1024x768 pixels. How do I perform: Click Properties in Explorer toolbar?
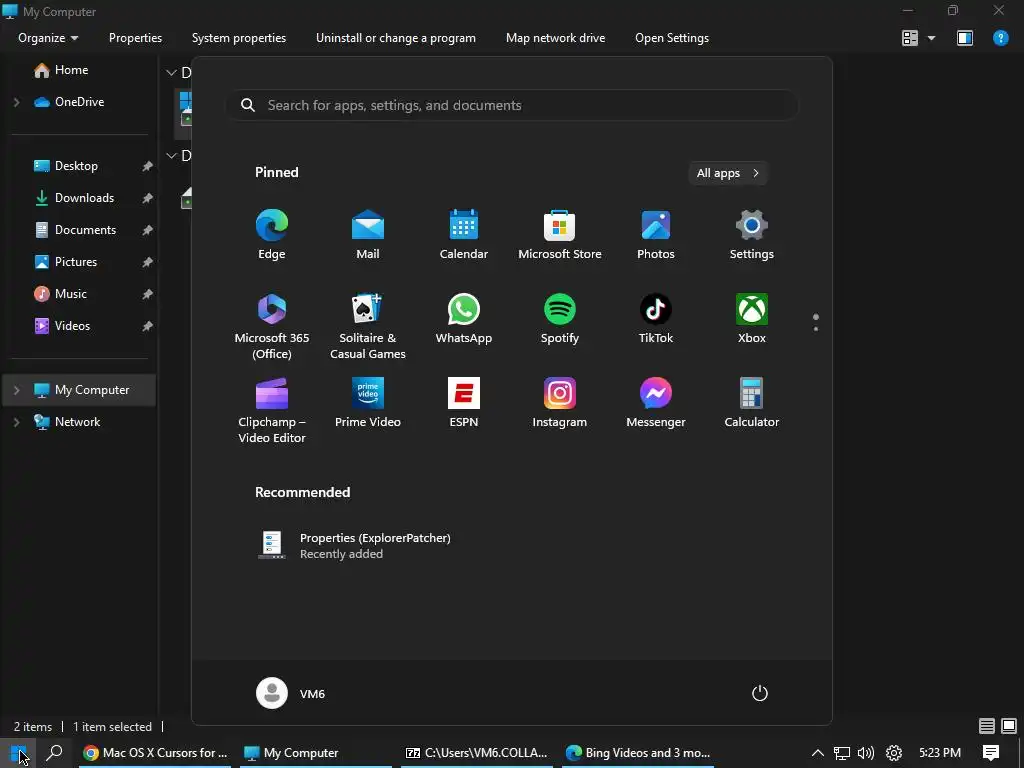pyautogui.click(x=135, y=38)
